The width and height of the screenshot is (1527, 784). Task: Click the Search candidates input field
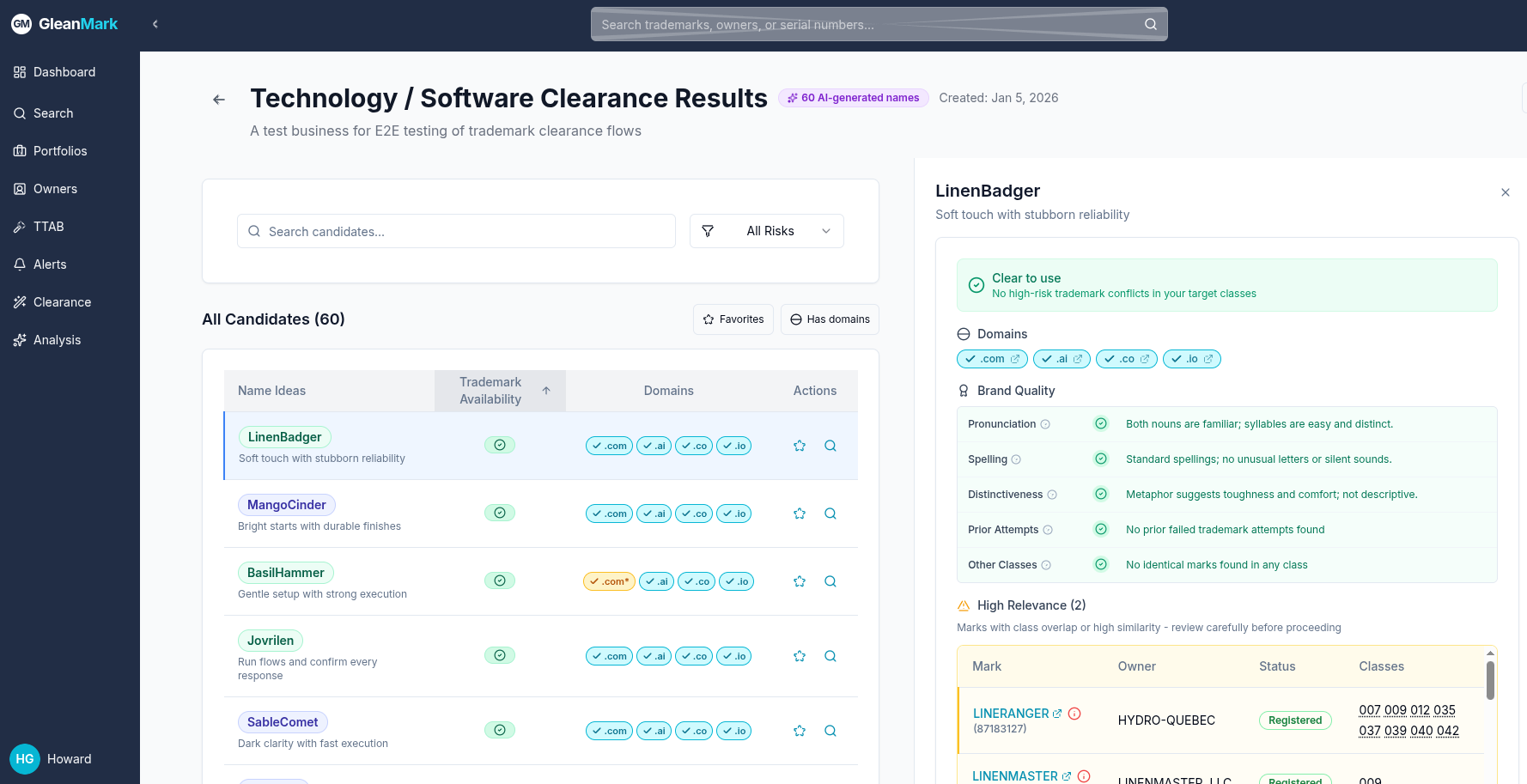(456, 231)
